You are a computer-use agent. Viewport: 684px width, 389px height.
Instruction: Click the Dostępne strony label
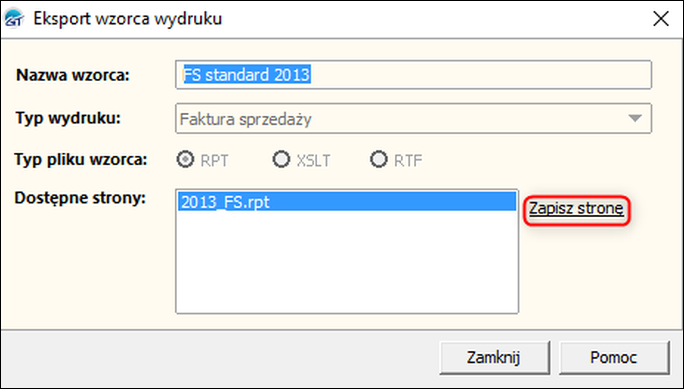80,198
